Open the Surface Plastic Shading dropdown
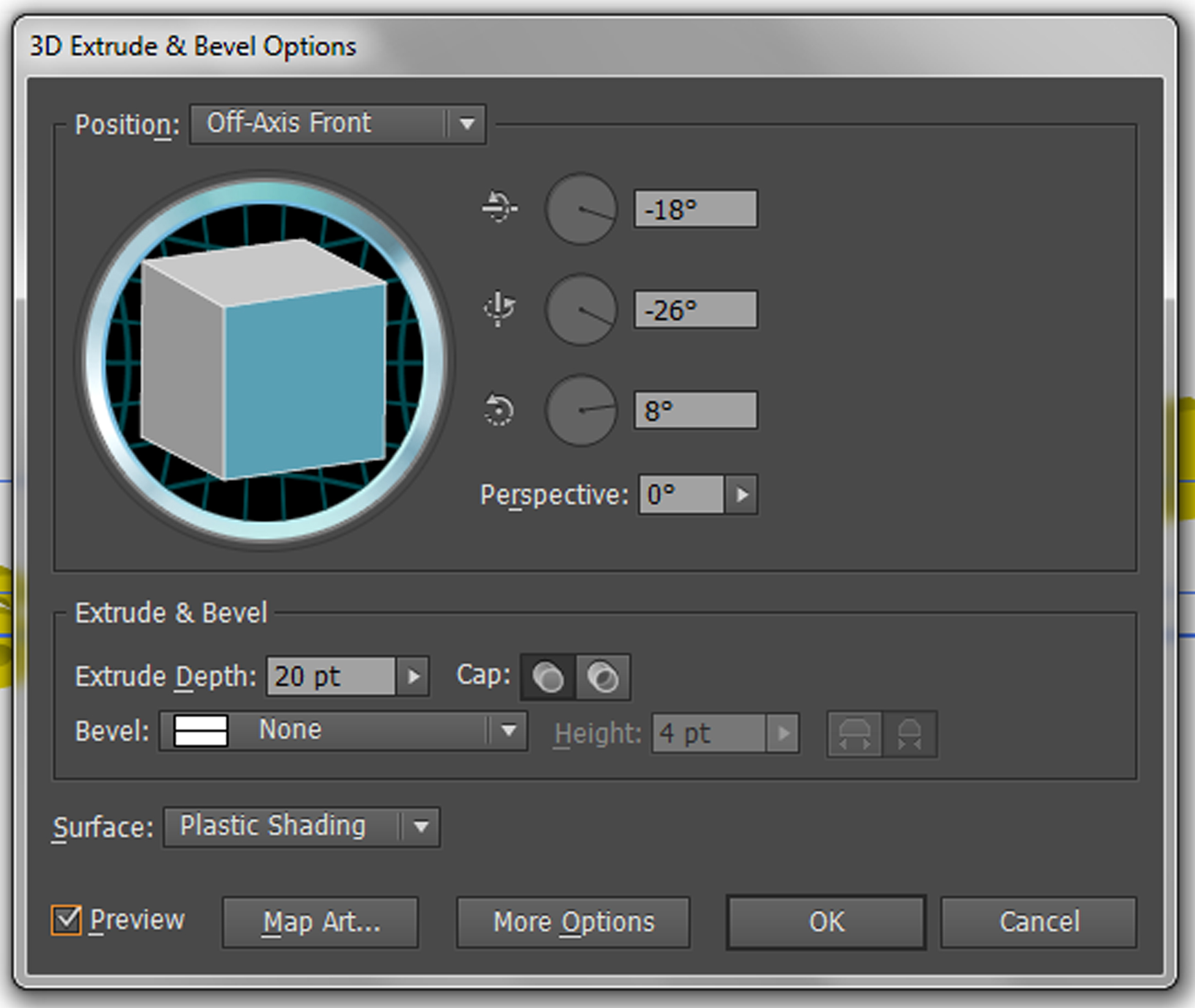1195x1008 pixels. (x=301, y=827)
